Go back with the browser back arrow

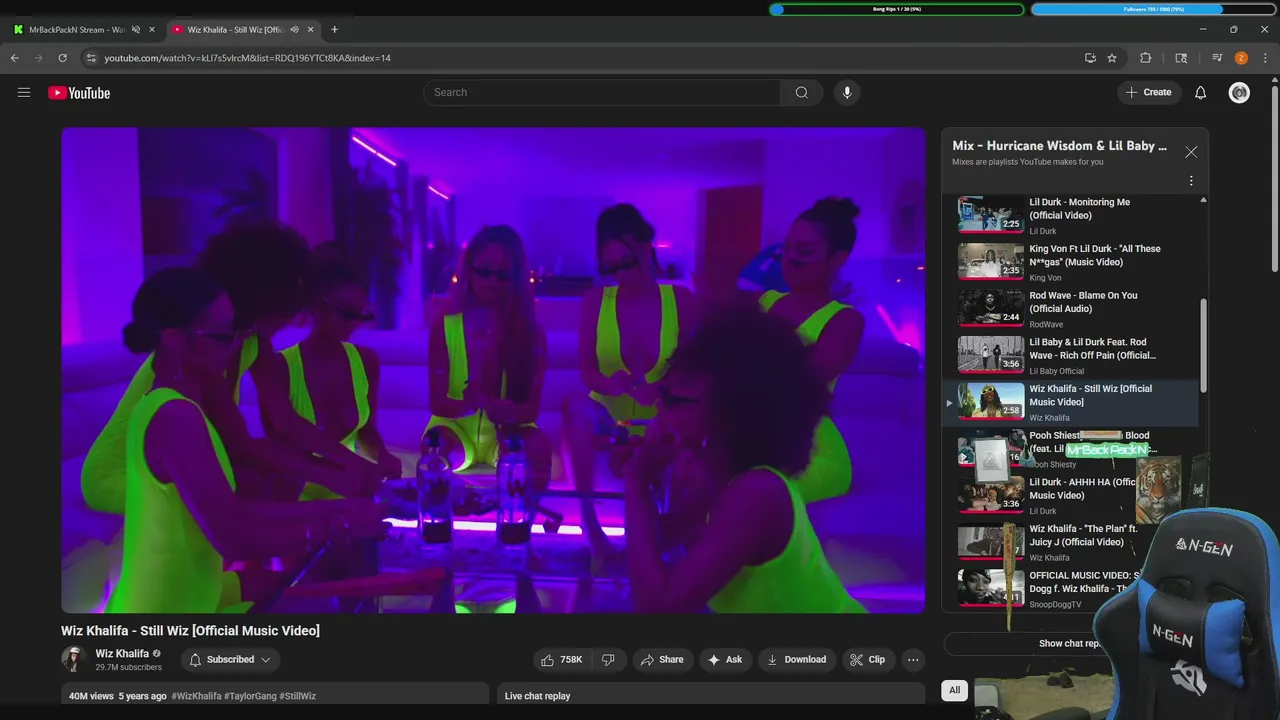(15, 58)
